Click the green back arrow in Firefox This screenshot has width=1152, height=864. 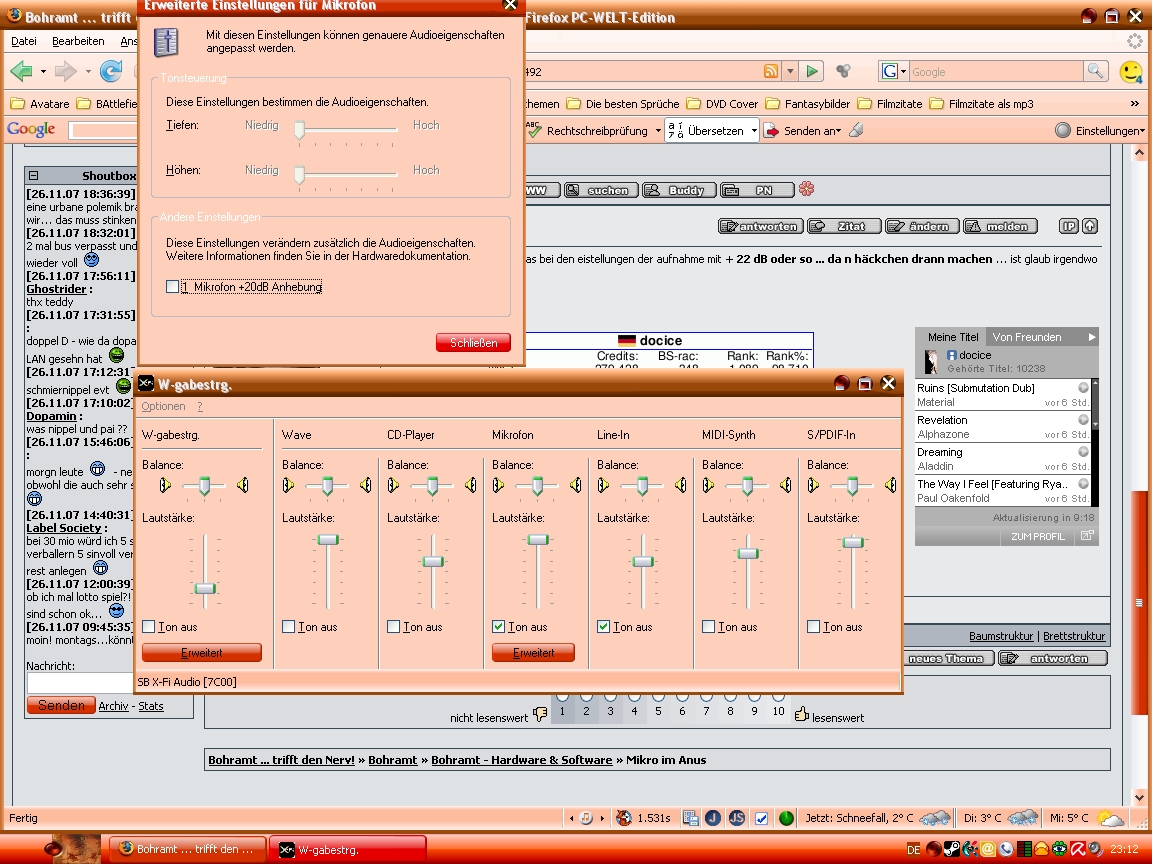click(22, 71)
